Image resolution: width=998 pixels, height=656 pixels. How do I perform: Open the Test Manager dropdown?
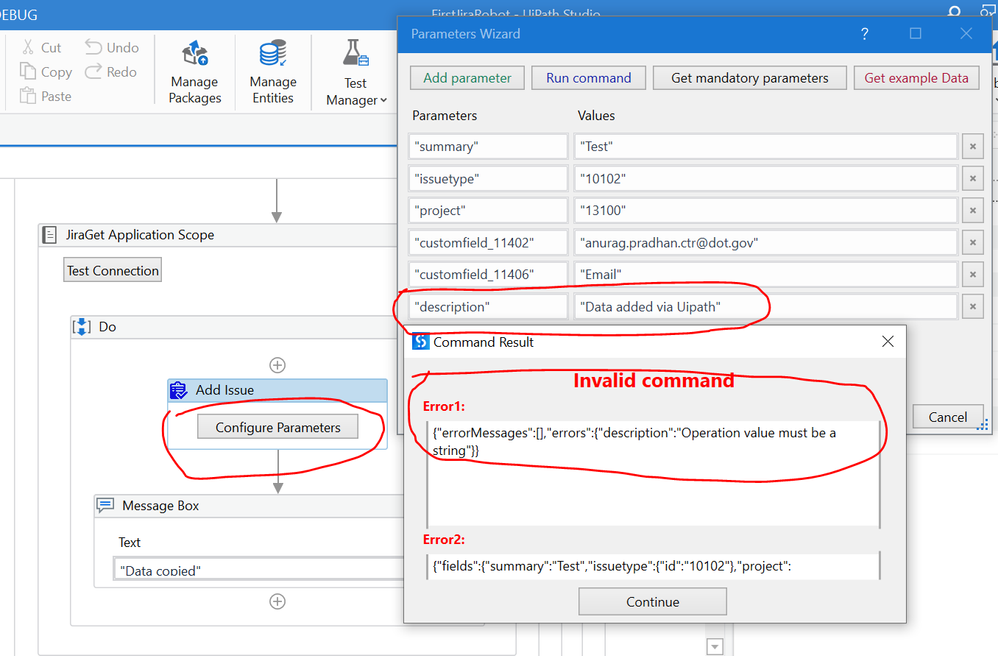356,73
